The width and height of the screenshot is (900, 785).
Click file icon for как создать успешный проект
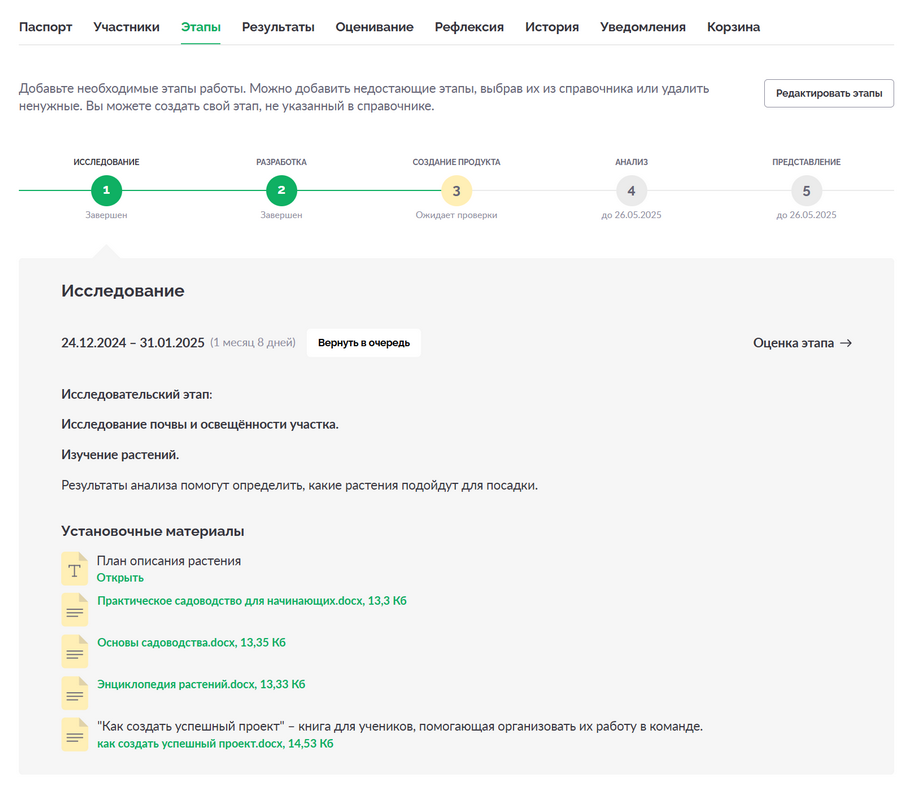(x=75, y=735)
